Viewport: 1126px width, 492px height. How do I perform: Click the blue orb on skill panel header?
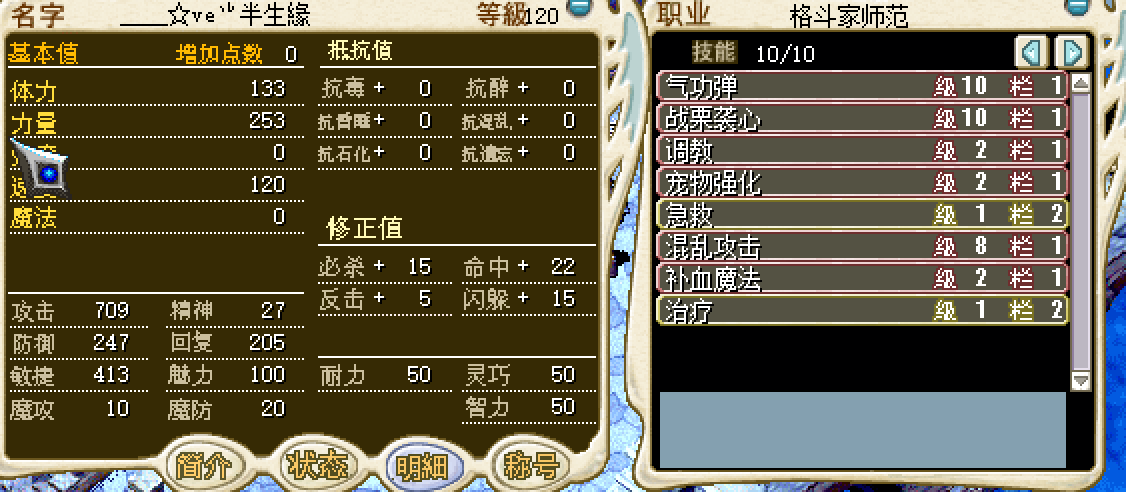pyautogui.click(x=1077, y=6)
